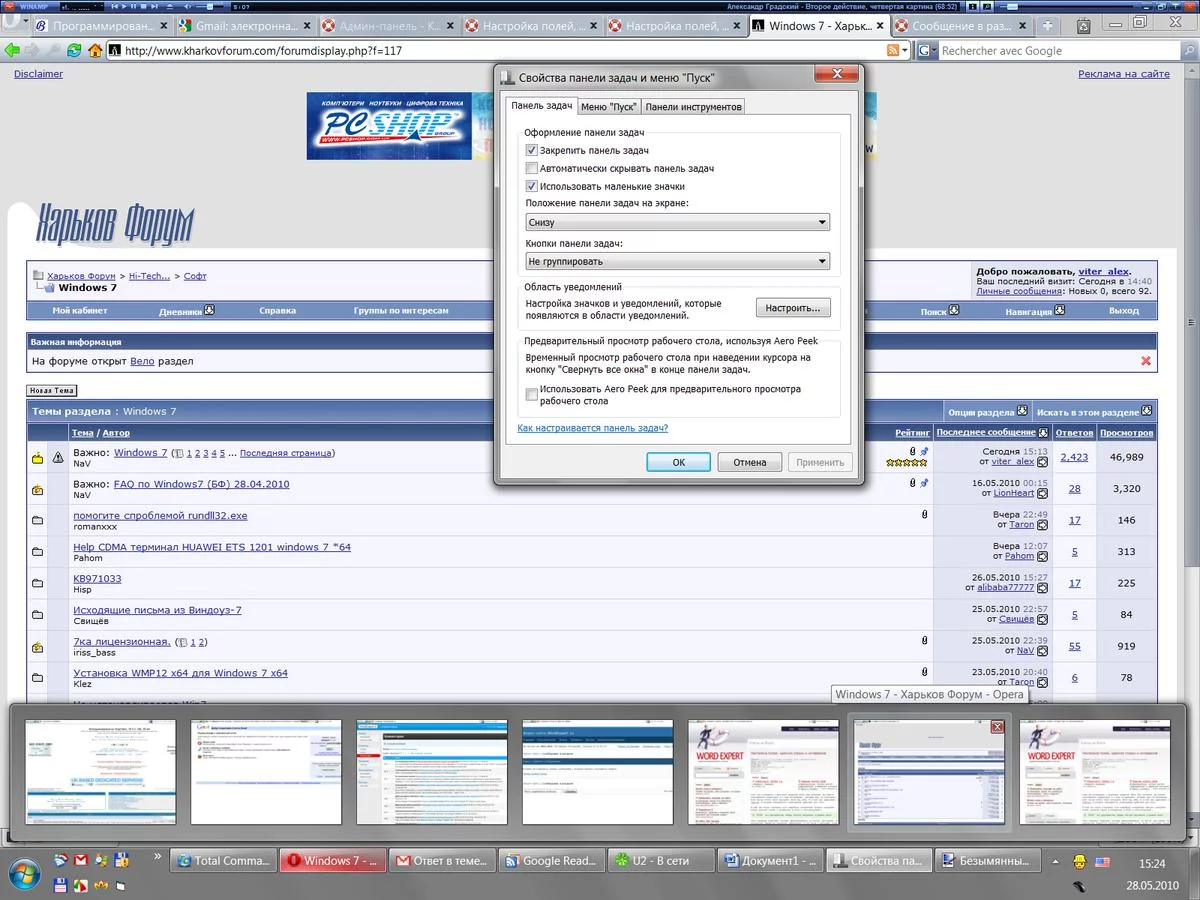Open taskbar position dropdown showing Снизу
Image resolution: width=1200 pixels, height=900 pixels.
pyautogui.click(x=678, y=222)
